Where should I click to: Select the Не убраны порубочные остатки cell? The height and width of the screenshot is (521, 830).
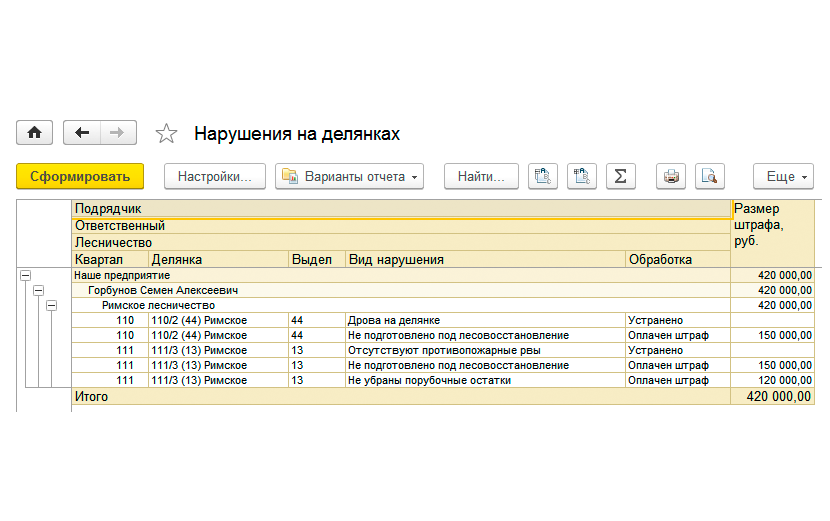(x=485, y=380)
